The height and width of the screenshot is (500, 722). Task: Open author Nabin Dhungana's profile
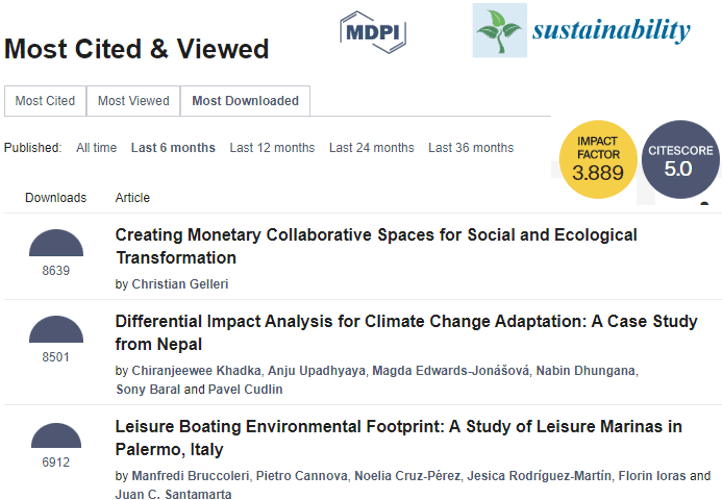pyautogui.click(x=586, y=371)
